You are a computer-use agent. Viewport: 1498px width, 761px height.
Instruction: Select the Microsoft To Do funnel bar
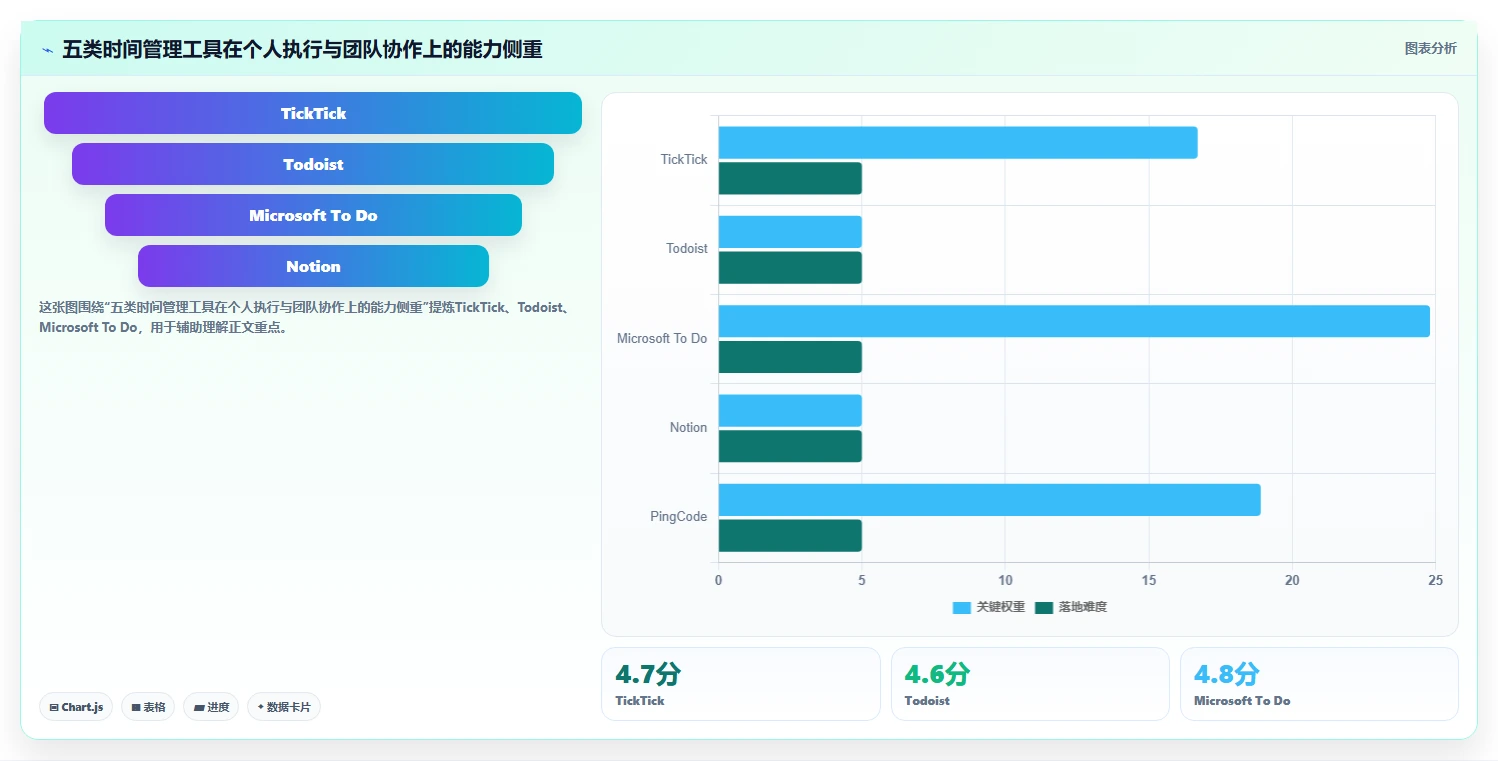[x=313, y=215]
